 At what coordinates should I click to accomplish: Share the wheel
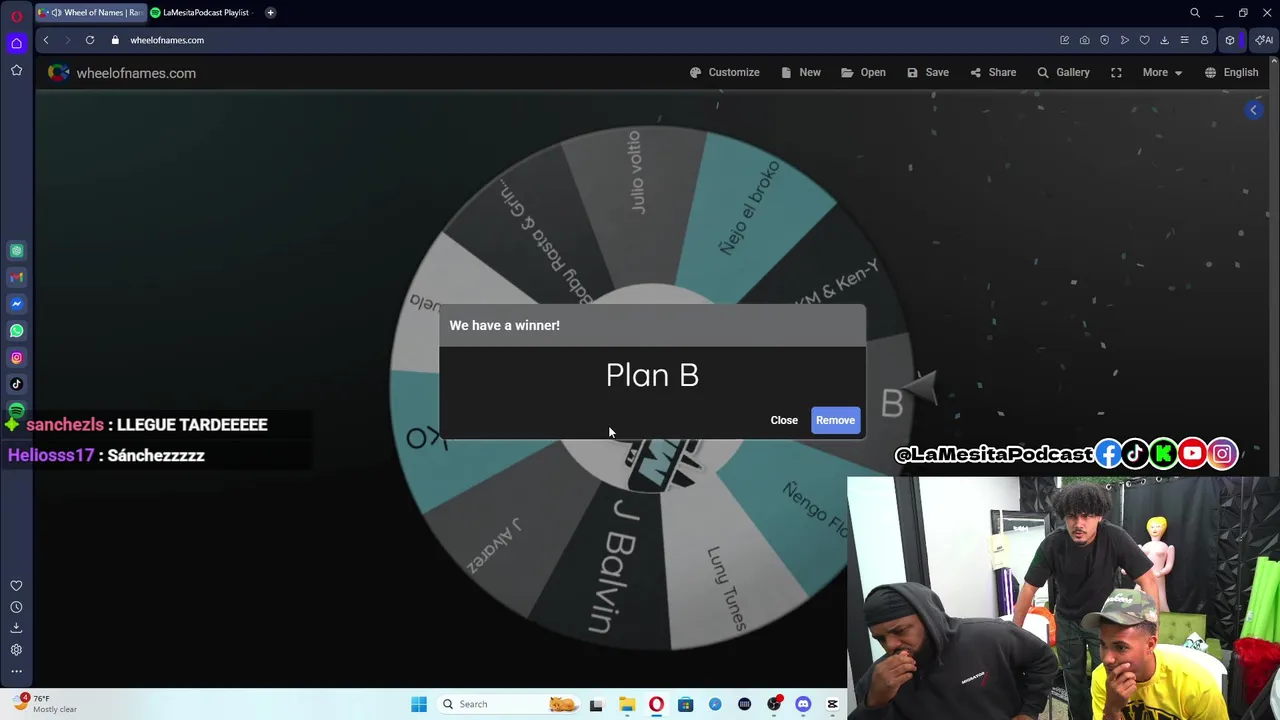coord(992,72)
